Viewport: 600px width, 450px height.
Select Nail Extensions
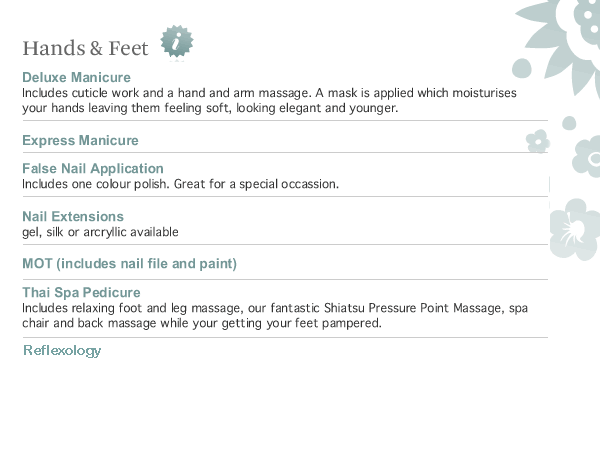point(73,217)
